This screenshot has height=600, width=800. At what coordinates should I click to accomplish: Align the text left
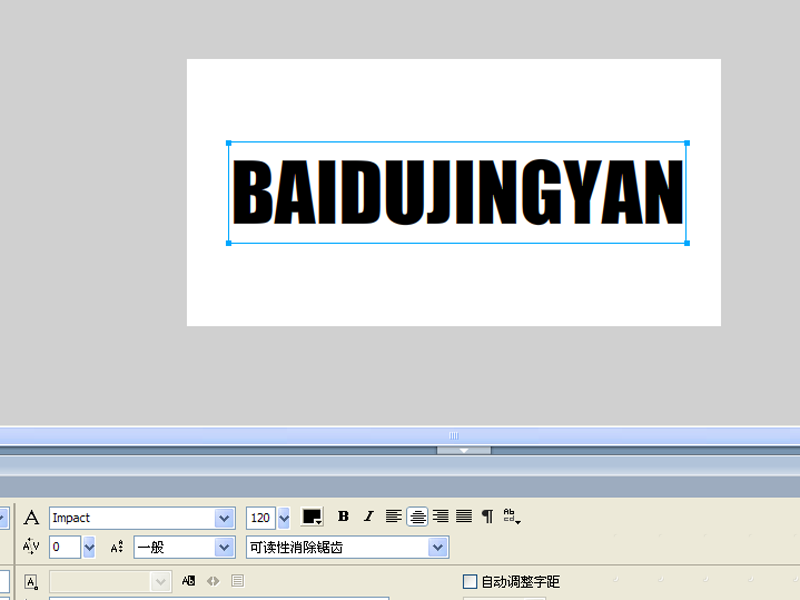coord(393,516)
